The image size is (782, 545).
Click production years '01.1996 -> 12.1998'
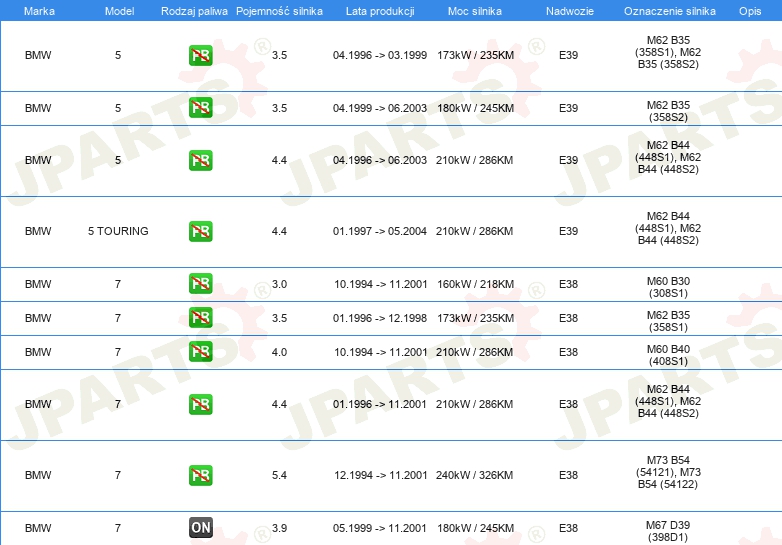tap(380, 318)
